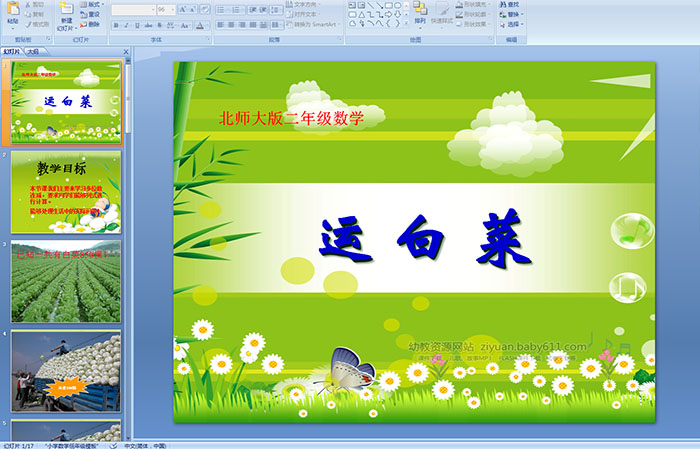700x449 pixels.
Task: Click the Clear Formatting eraser icon
Action: point(205,9)
